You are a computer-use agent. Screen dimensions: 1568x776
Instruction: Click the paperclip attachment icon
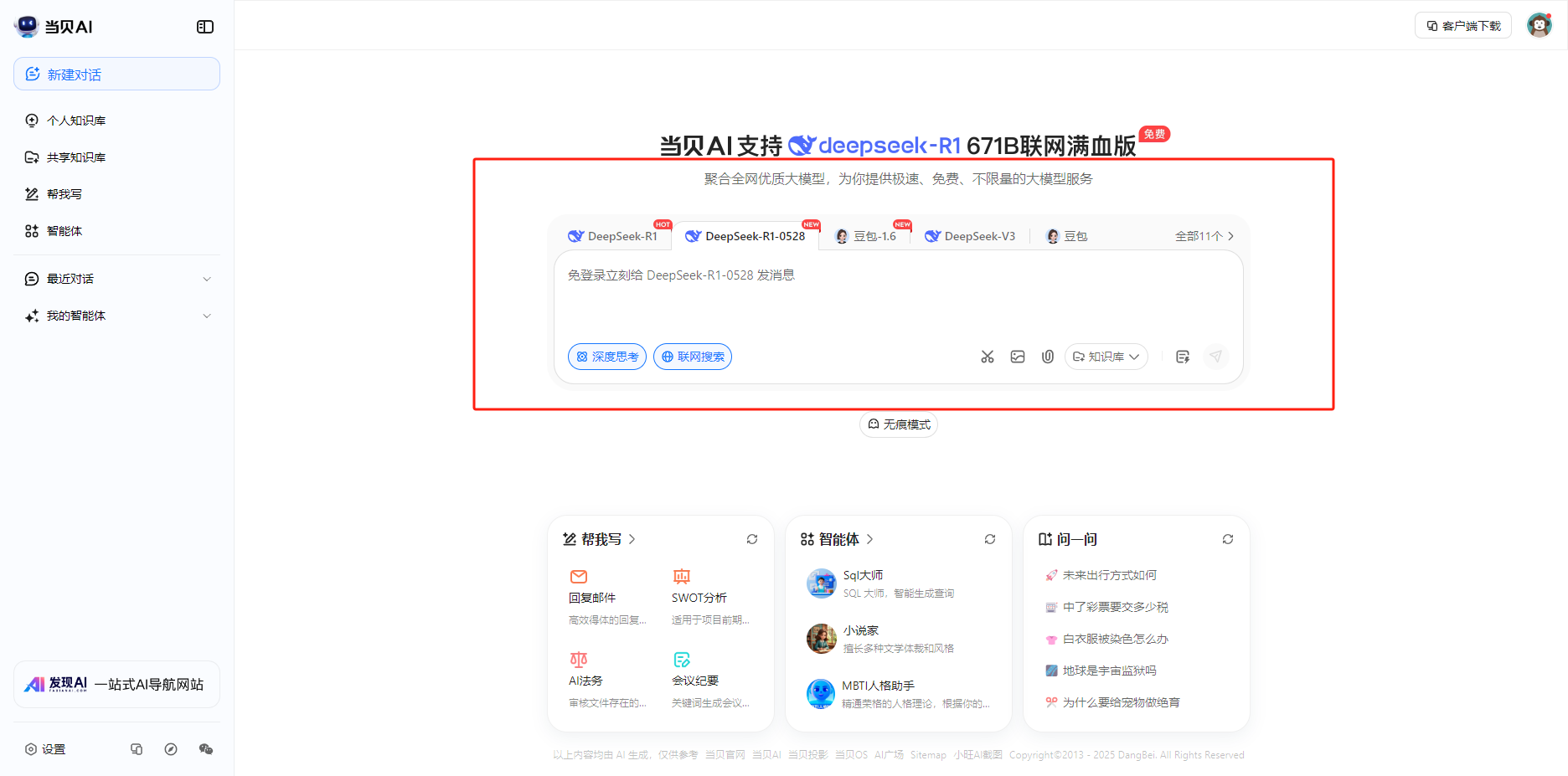[1048, 357]
